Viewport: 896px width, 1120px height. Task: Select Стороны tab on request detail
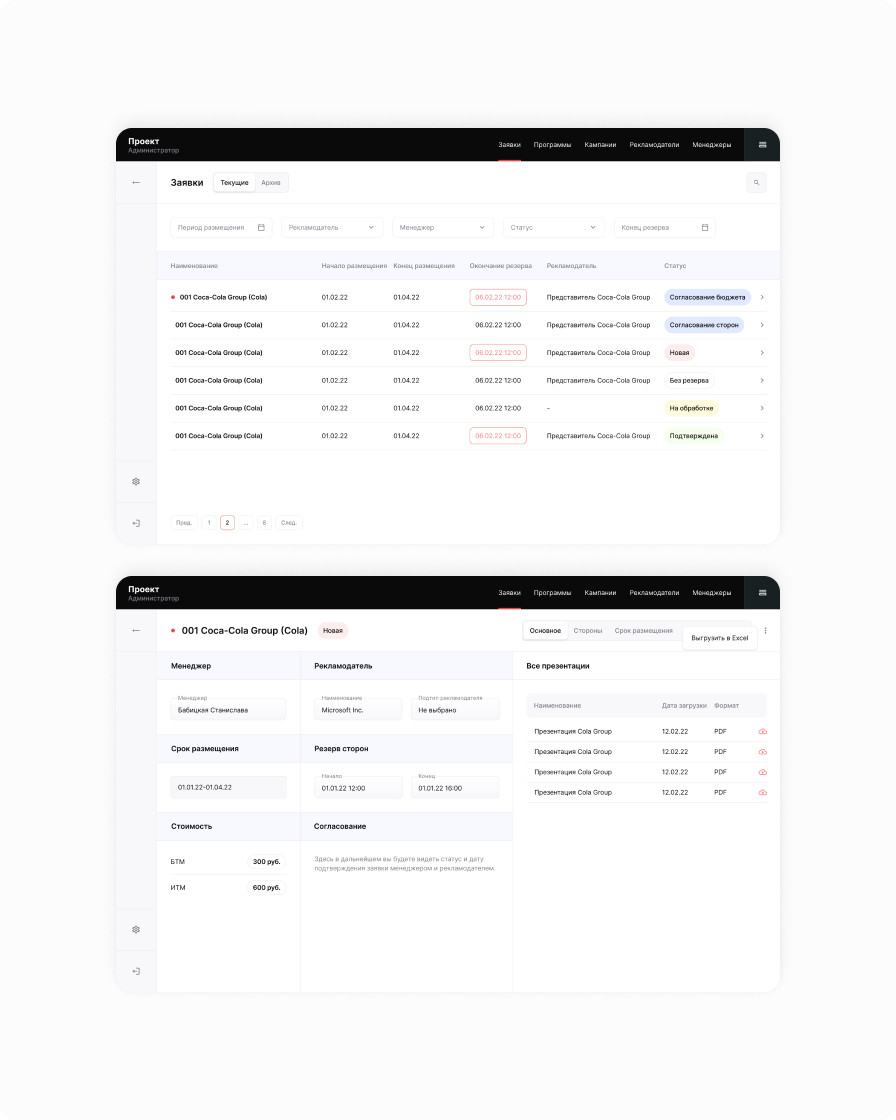pos(588,631)
